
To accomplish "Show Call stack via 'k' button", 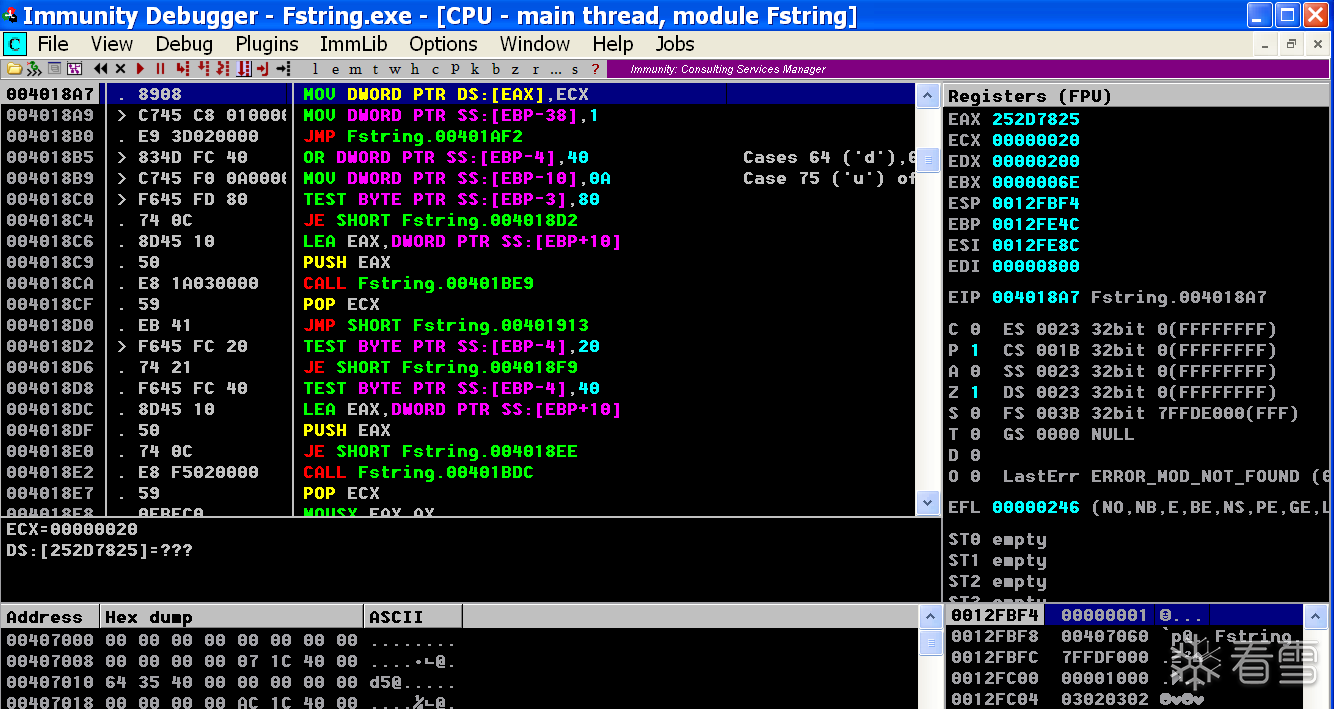I will click(475, 69).
